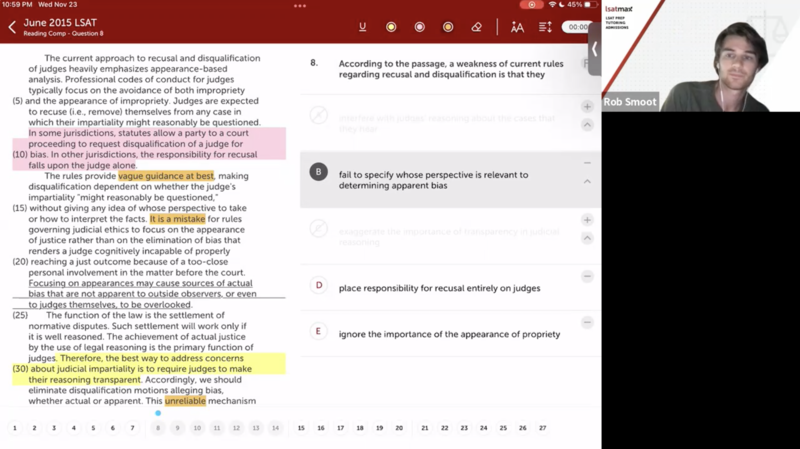Deselect answer choice B
The image size is (800, 449).
pos(319,172)
